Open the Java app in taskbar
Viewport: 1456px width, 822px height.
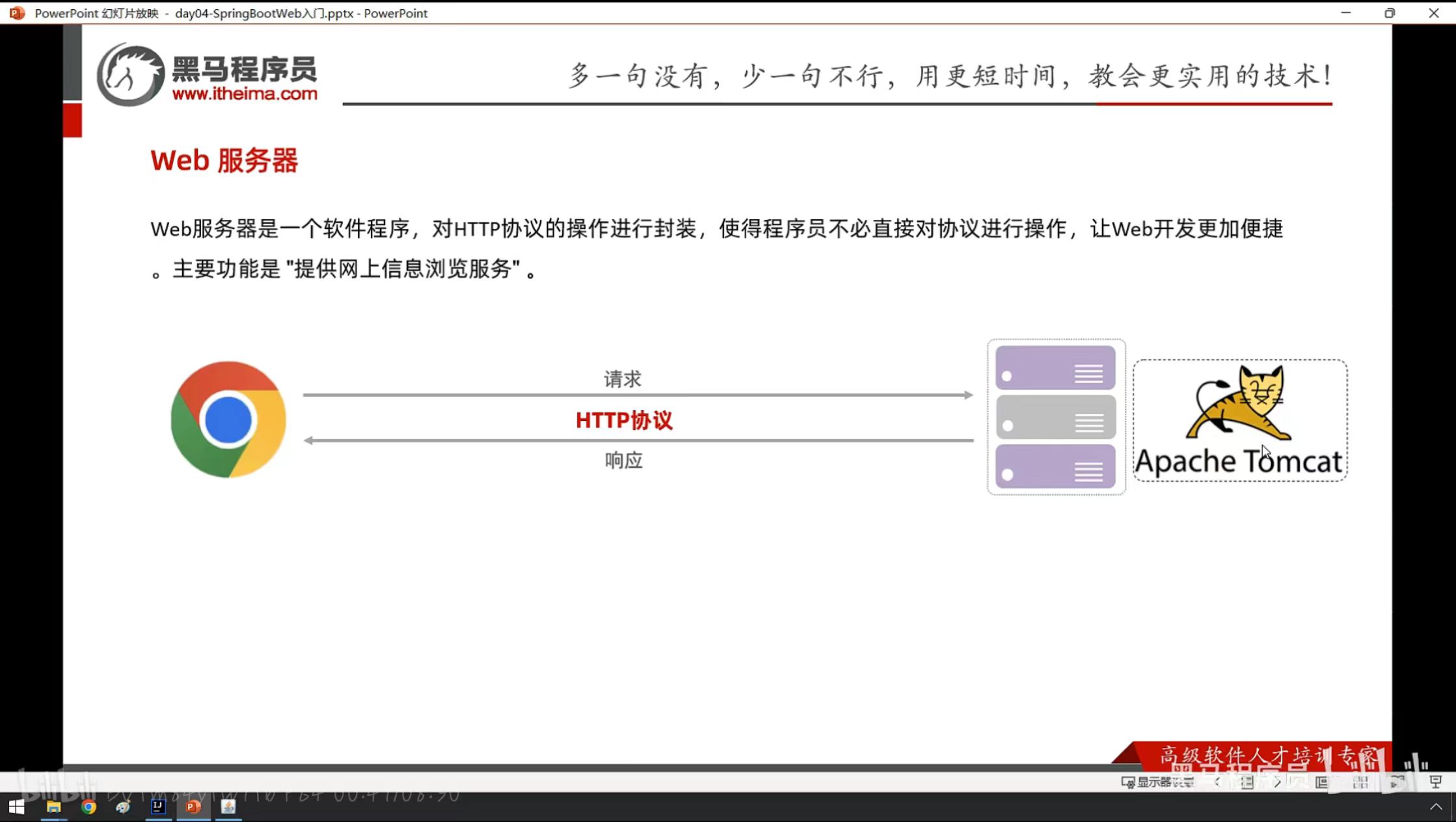pyautogui.click(x=228, y=807)
